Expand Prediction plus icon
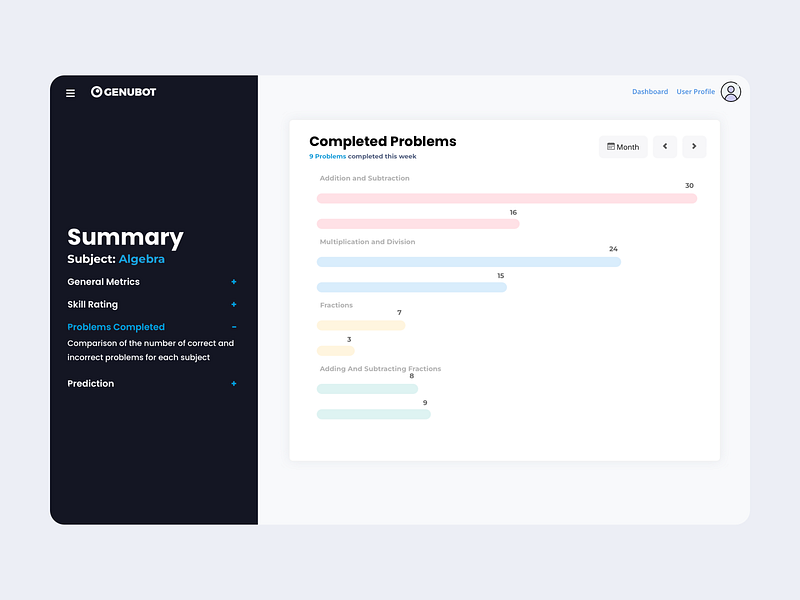Viewport: 800px width, 600px height. (234, 384)
